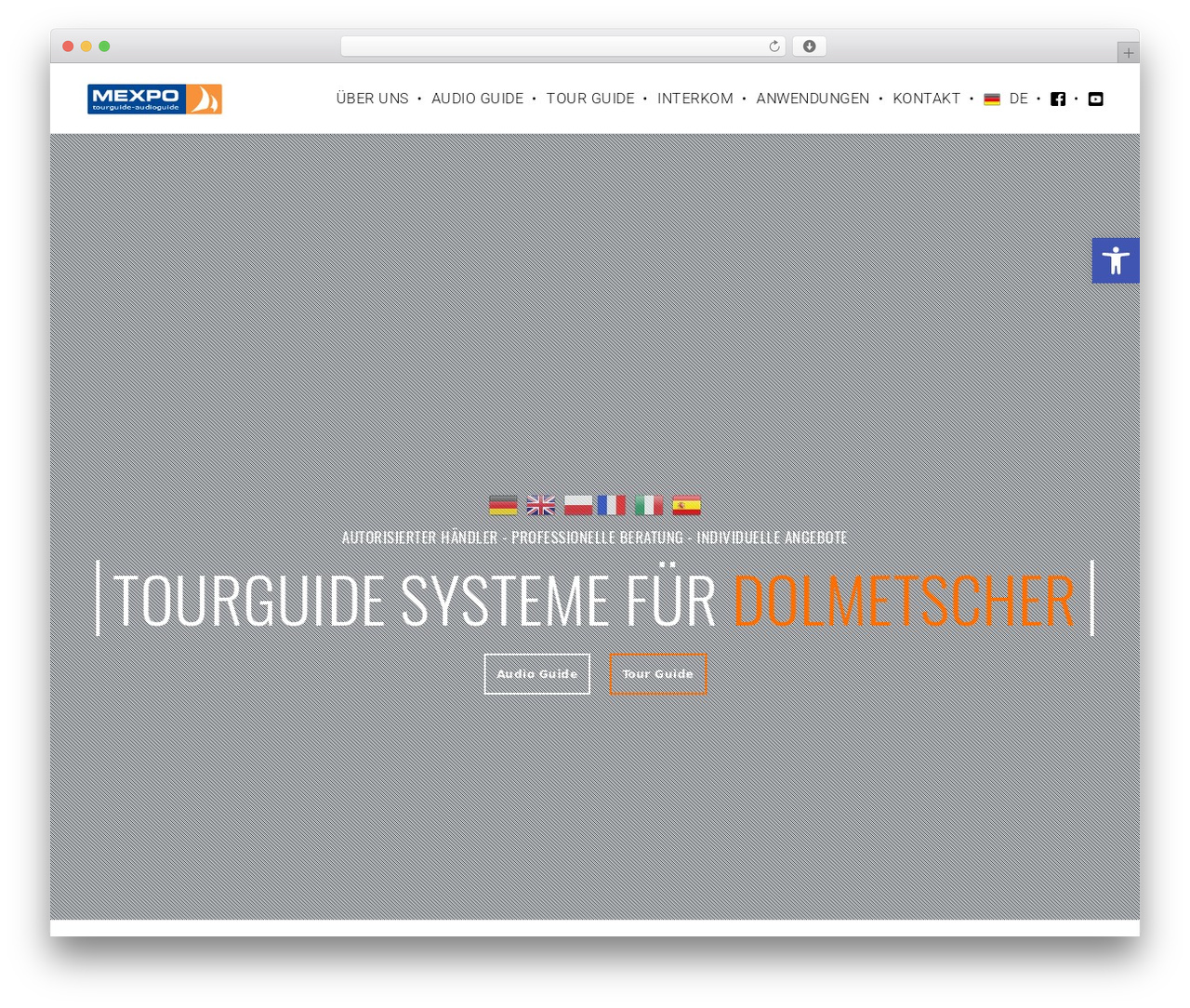This screenshot has width=1190, height=1008.
Task: Select the Spanish flag language
Action: pyautogui.click(x=686, y=505)
